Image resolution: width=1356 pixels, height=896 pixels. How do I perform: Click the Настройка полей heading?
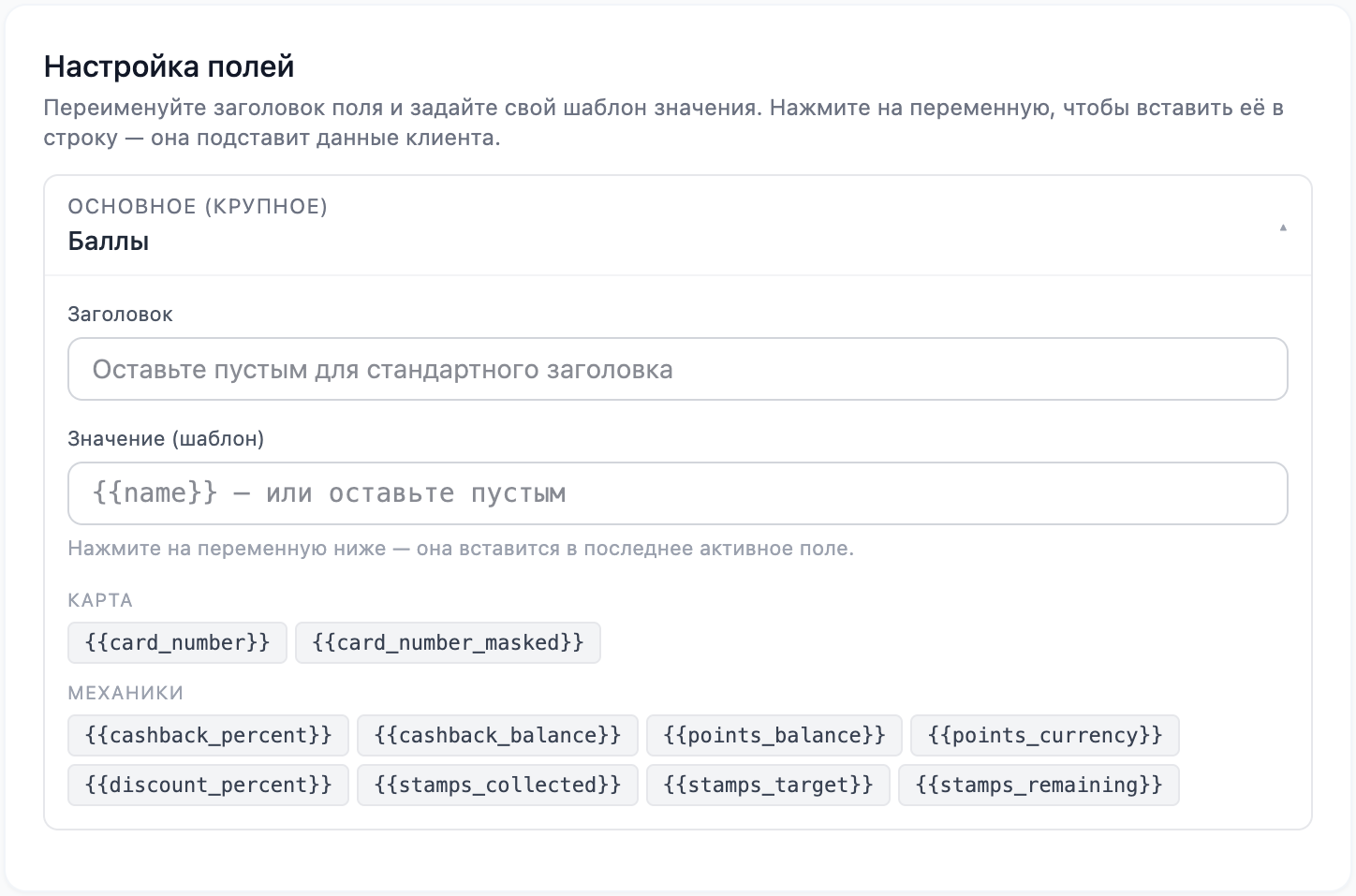coord(169,66)
